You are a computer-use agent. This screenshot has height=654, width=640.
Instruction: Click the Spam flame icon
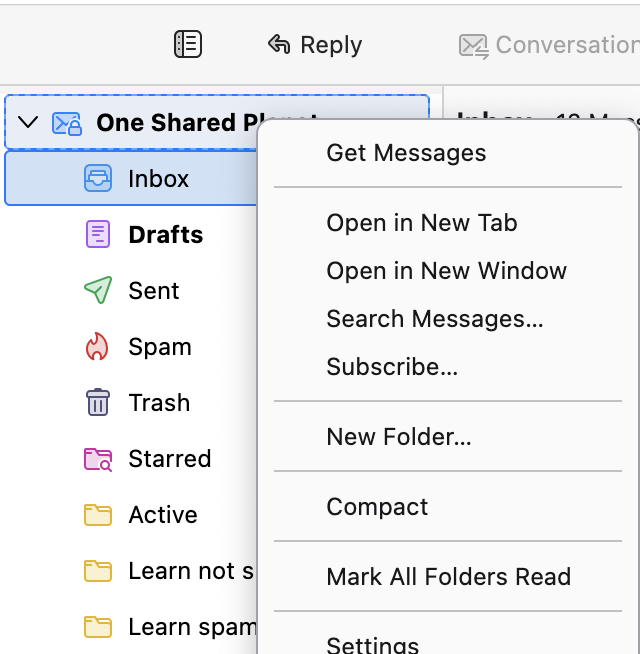tap(98, 347)
